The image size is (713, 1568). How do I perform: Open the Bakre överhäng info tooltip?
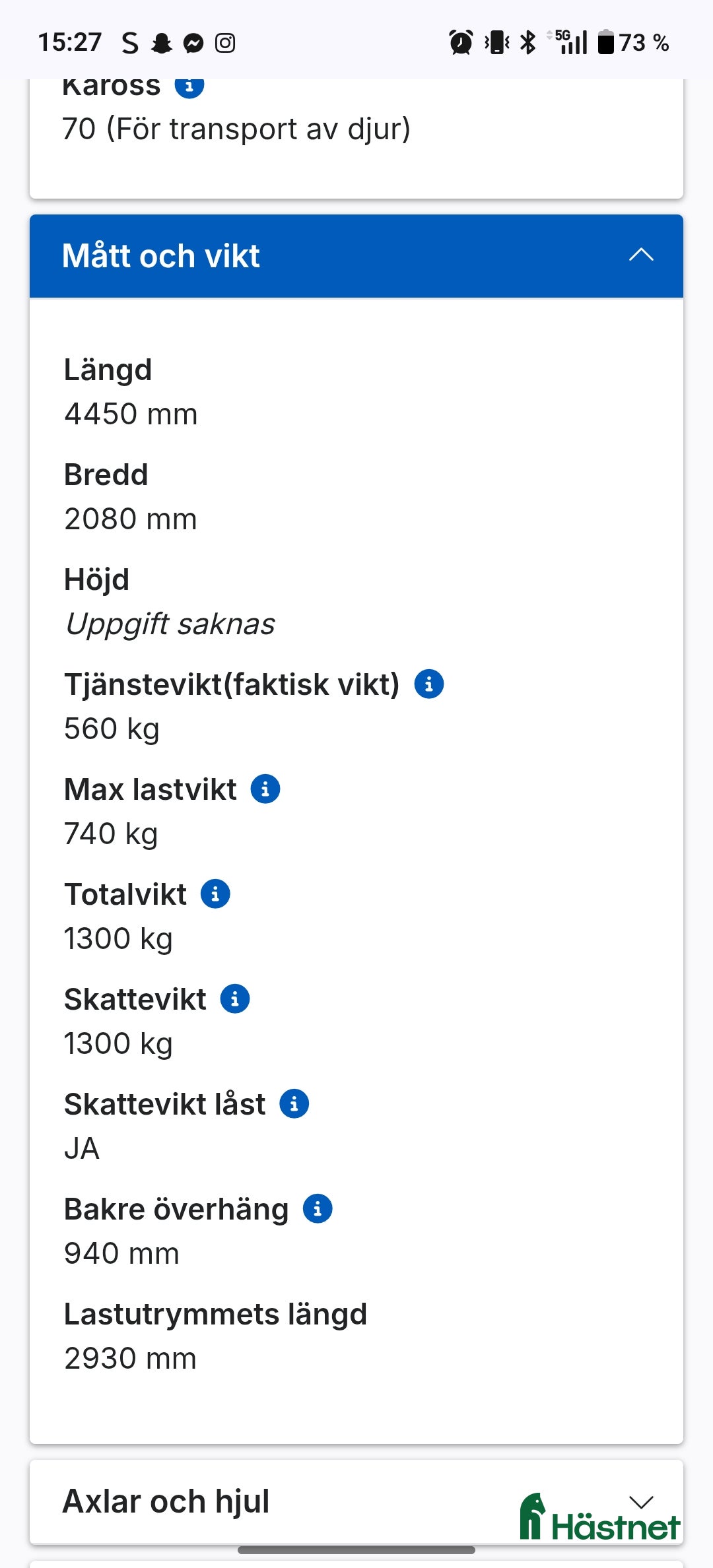point(318,1208)
